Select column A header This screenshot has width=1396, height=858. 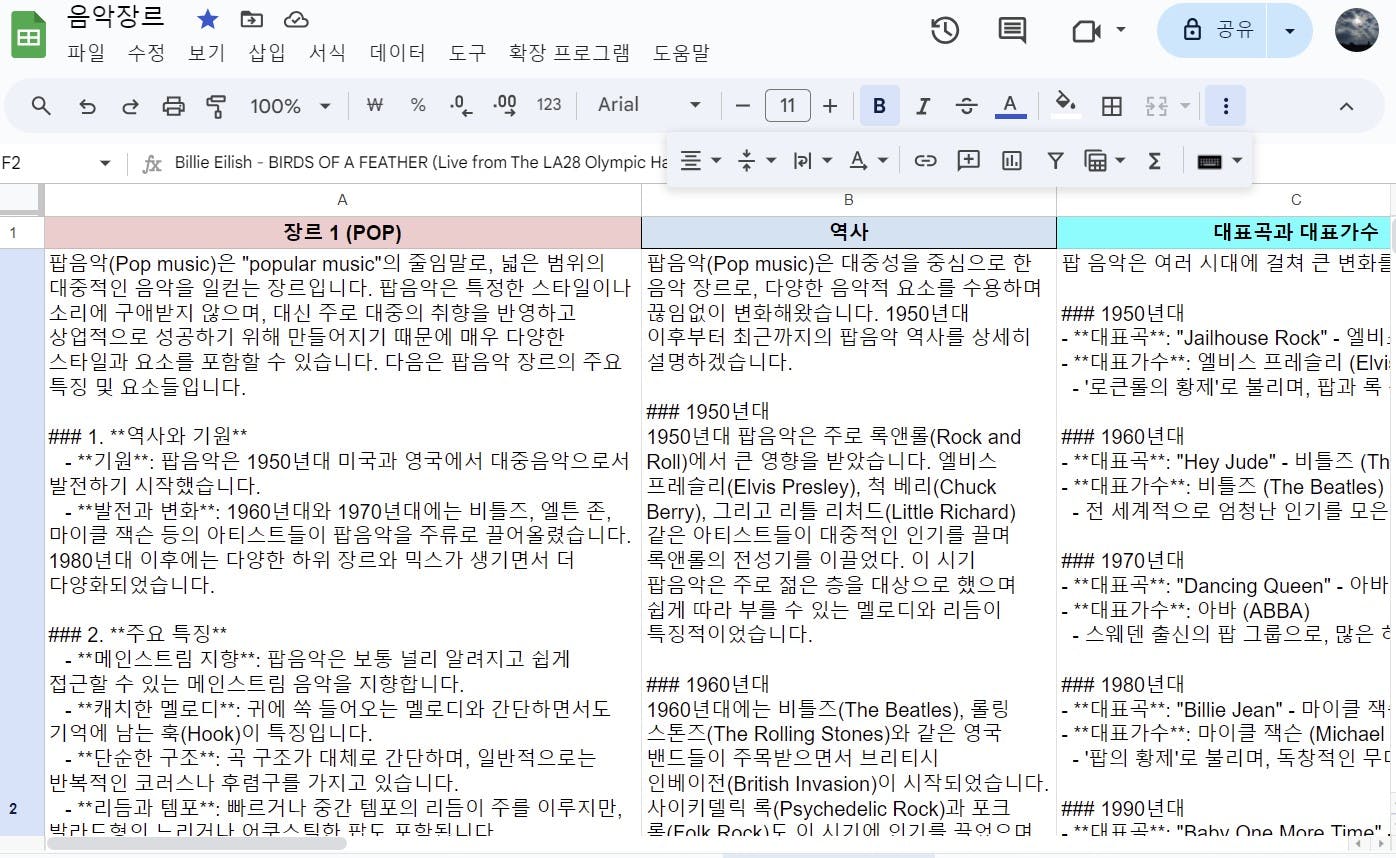(343, 200)
